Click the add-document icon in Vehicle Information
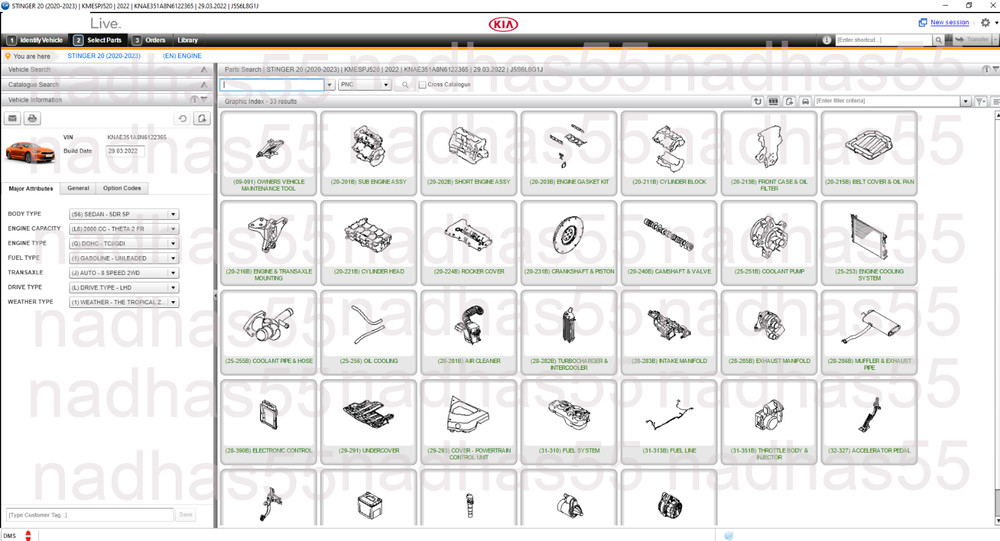This screenshot has width=1000, height=541. tap(202, 118)
